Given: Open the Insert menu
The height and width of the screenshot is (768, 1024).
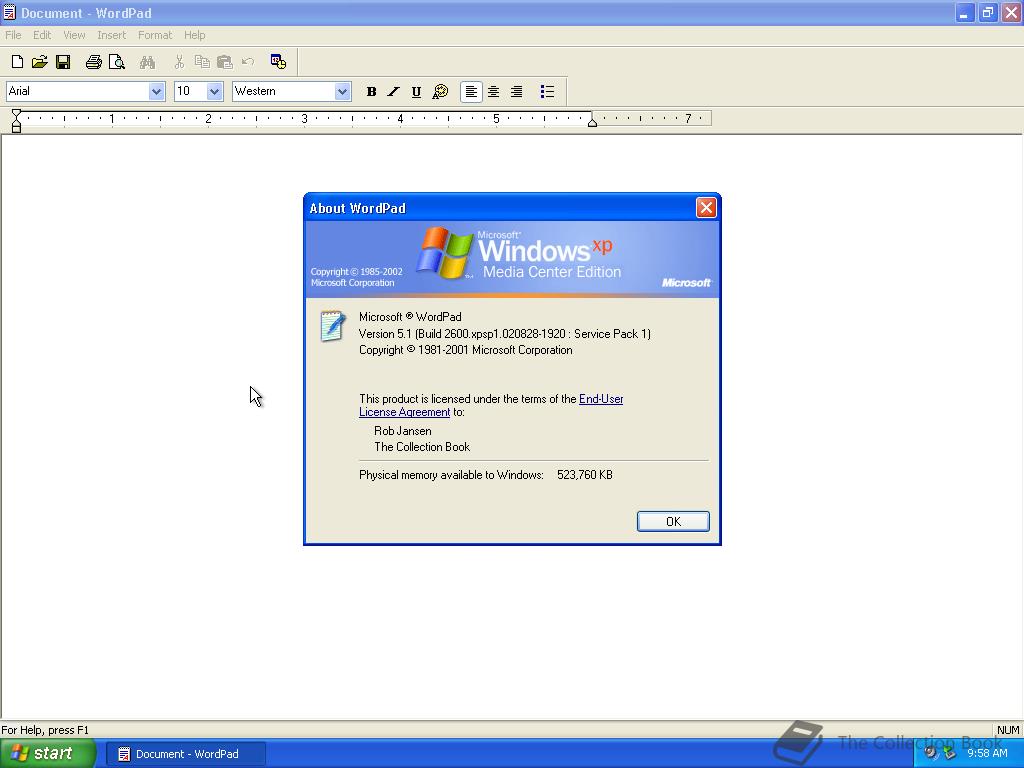Looking at the screenshot, I should pos(111,35).
